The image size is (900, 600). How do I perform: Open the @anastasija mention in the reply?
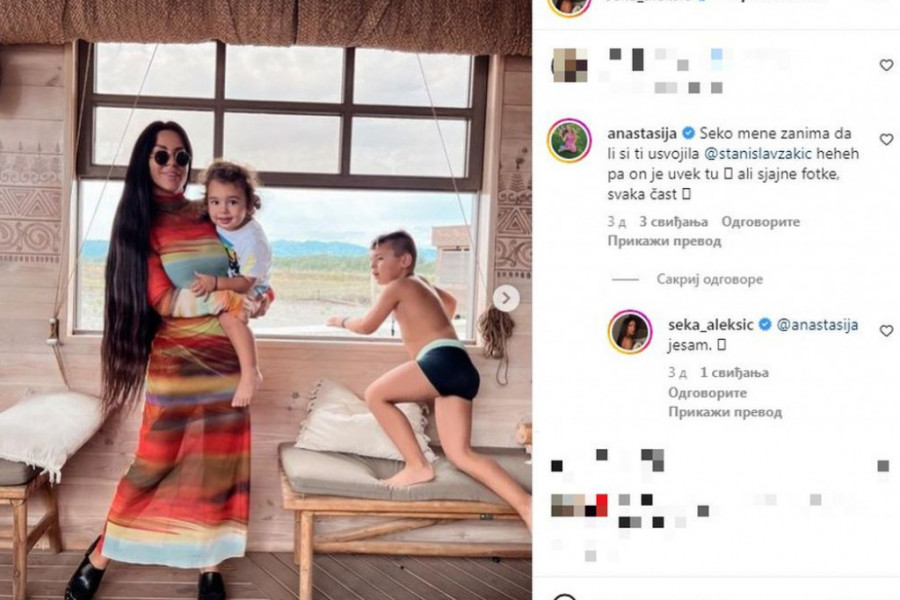[817, 324]
